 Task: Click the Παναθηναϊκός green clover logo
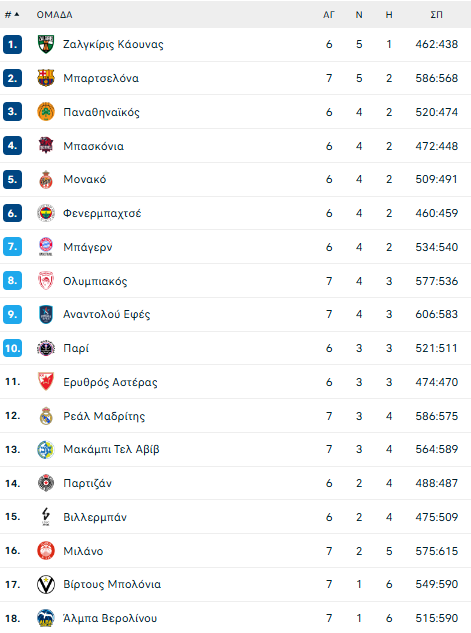click(46, 112)
